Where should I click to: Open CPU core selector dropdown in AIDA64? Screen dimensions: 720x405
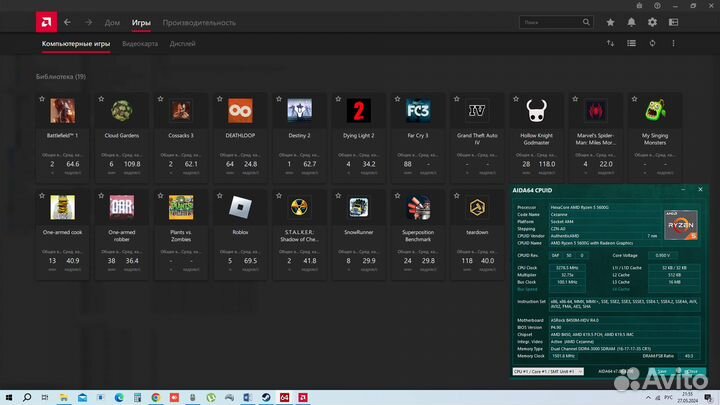point(548,371)
